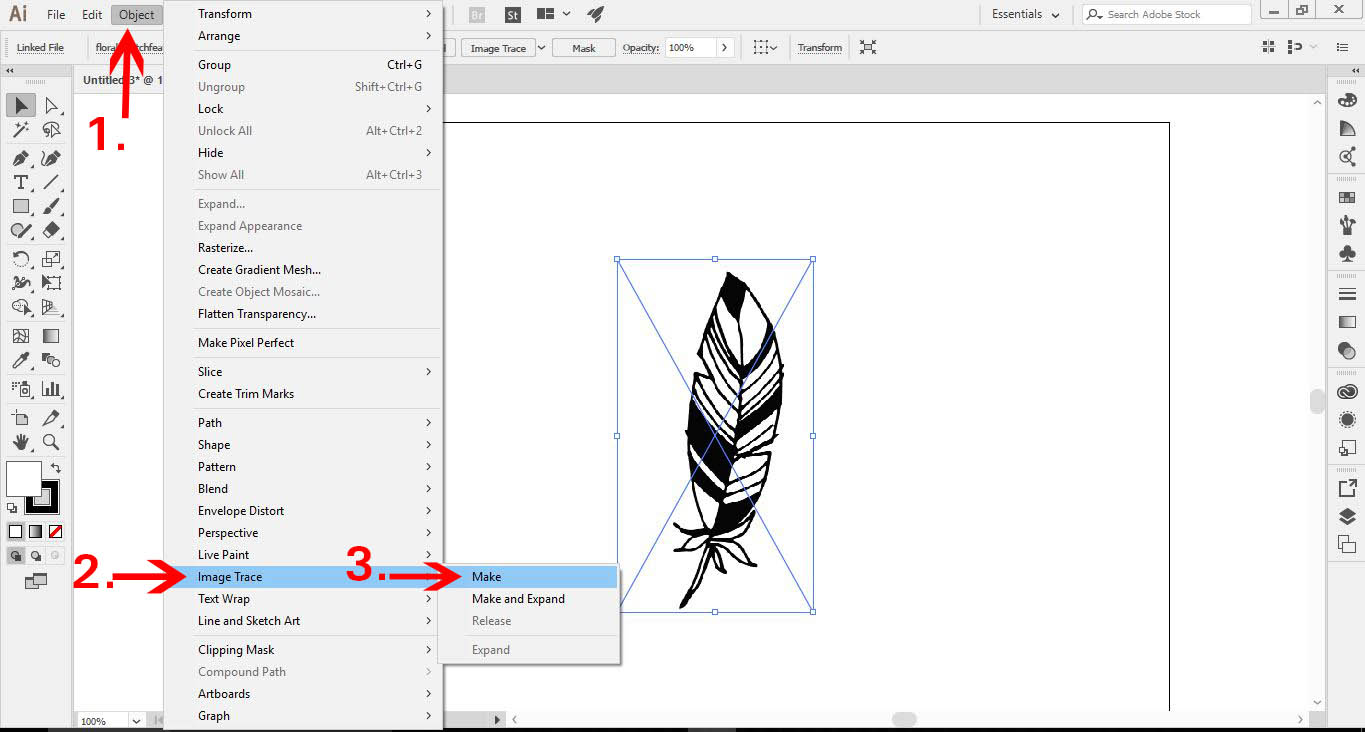Viewport: 1365px width, 732px height.
Task: Select the Paintbrush tool
Action: [x=51, y=206]
